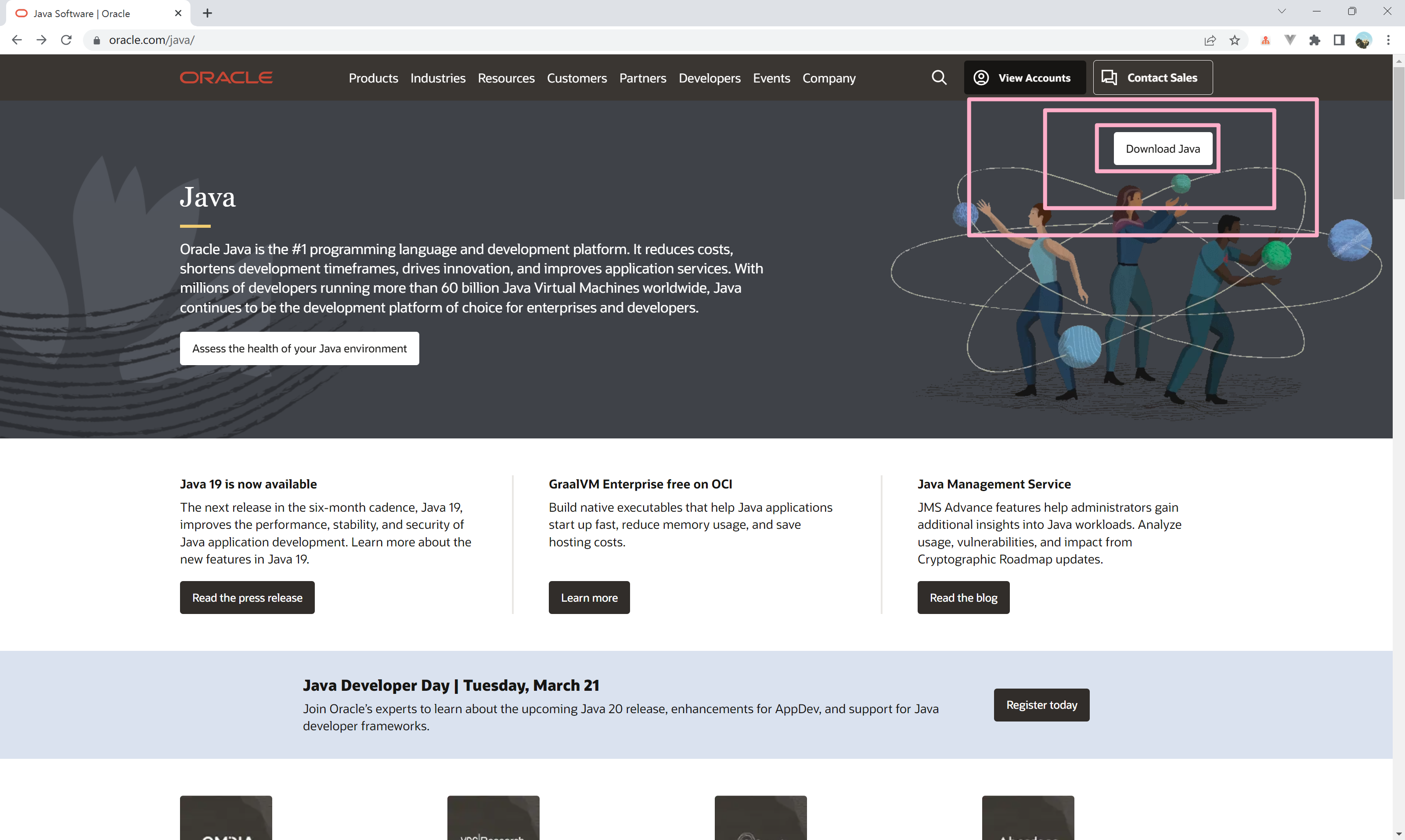Screen dimensions: 1405x840
Task: Click the address bar URL oracle.com/java/
Action: click(151, 40)
